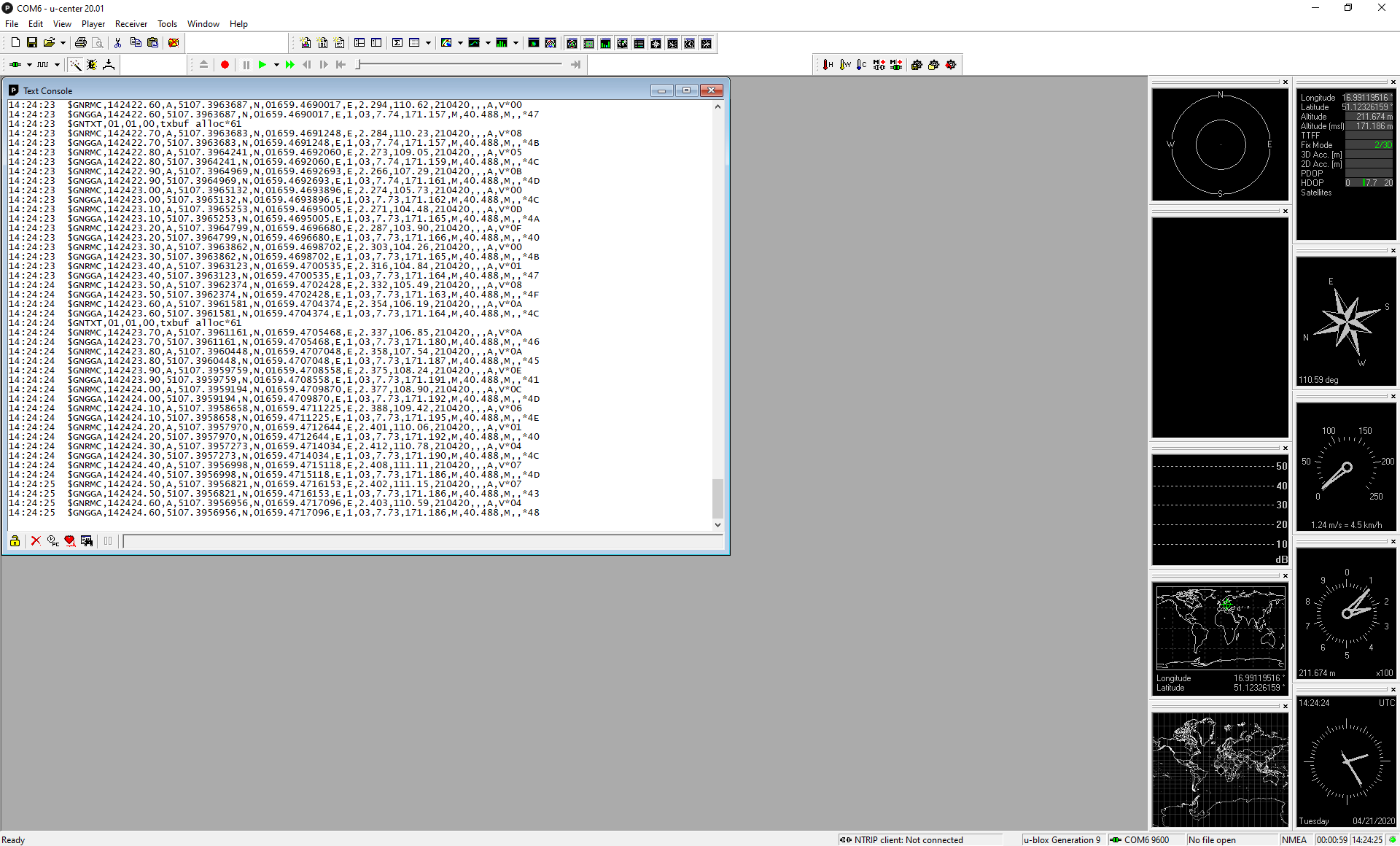
Task: Toggle the PC time clock icon
Action: tap(52, 541)
